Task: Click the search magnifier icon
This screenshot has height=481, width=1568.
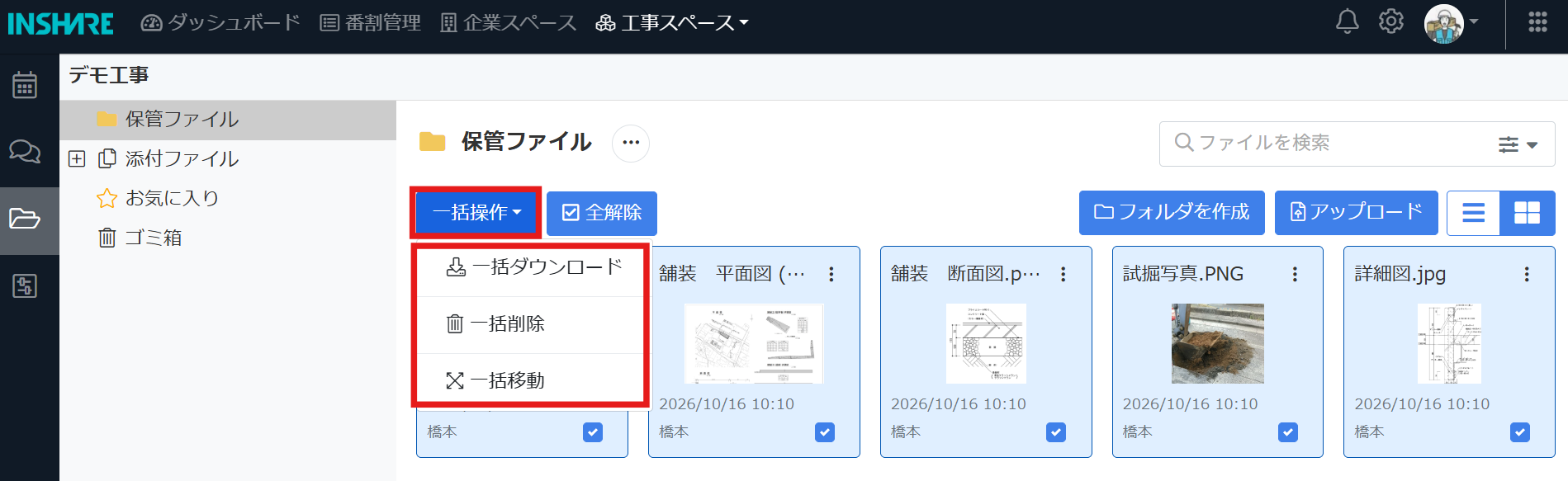Action: pyautogui.click(x=1183, y=143)
